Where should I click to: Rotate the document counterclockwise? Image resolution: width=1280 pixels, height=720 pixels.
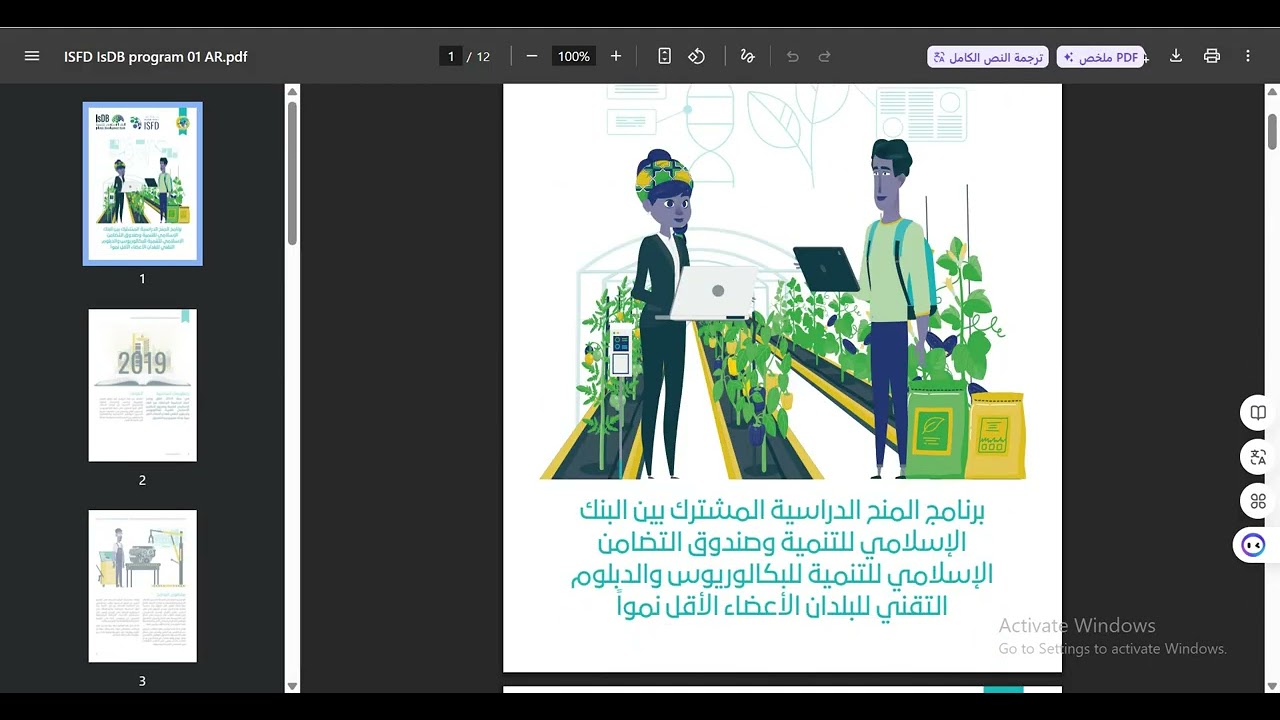tap(697, 56)
